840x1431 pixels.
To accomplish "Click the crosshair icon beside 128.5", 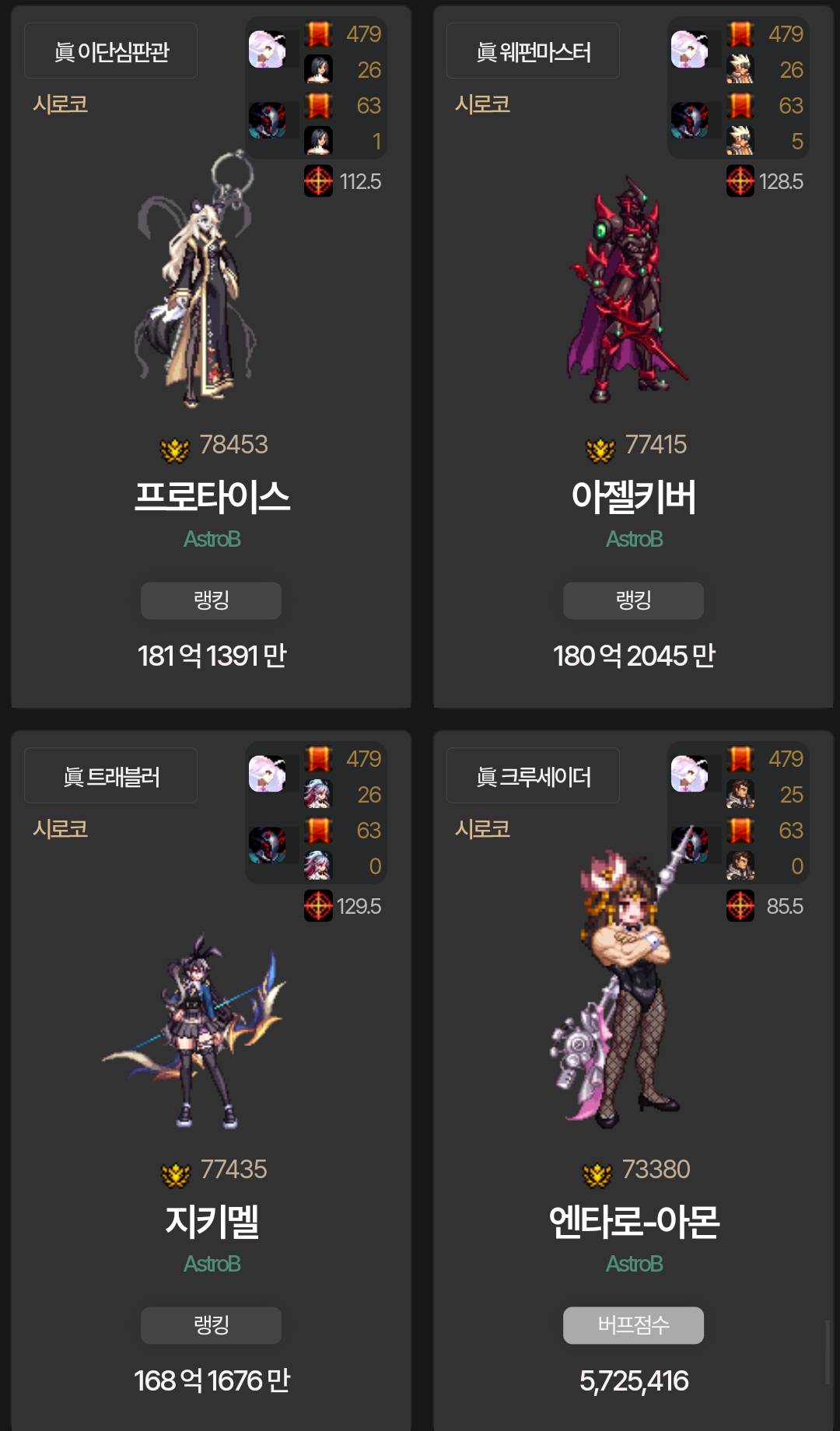I will tap(740, 181).
